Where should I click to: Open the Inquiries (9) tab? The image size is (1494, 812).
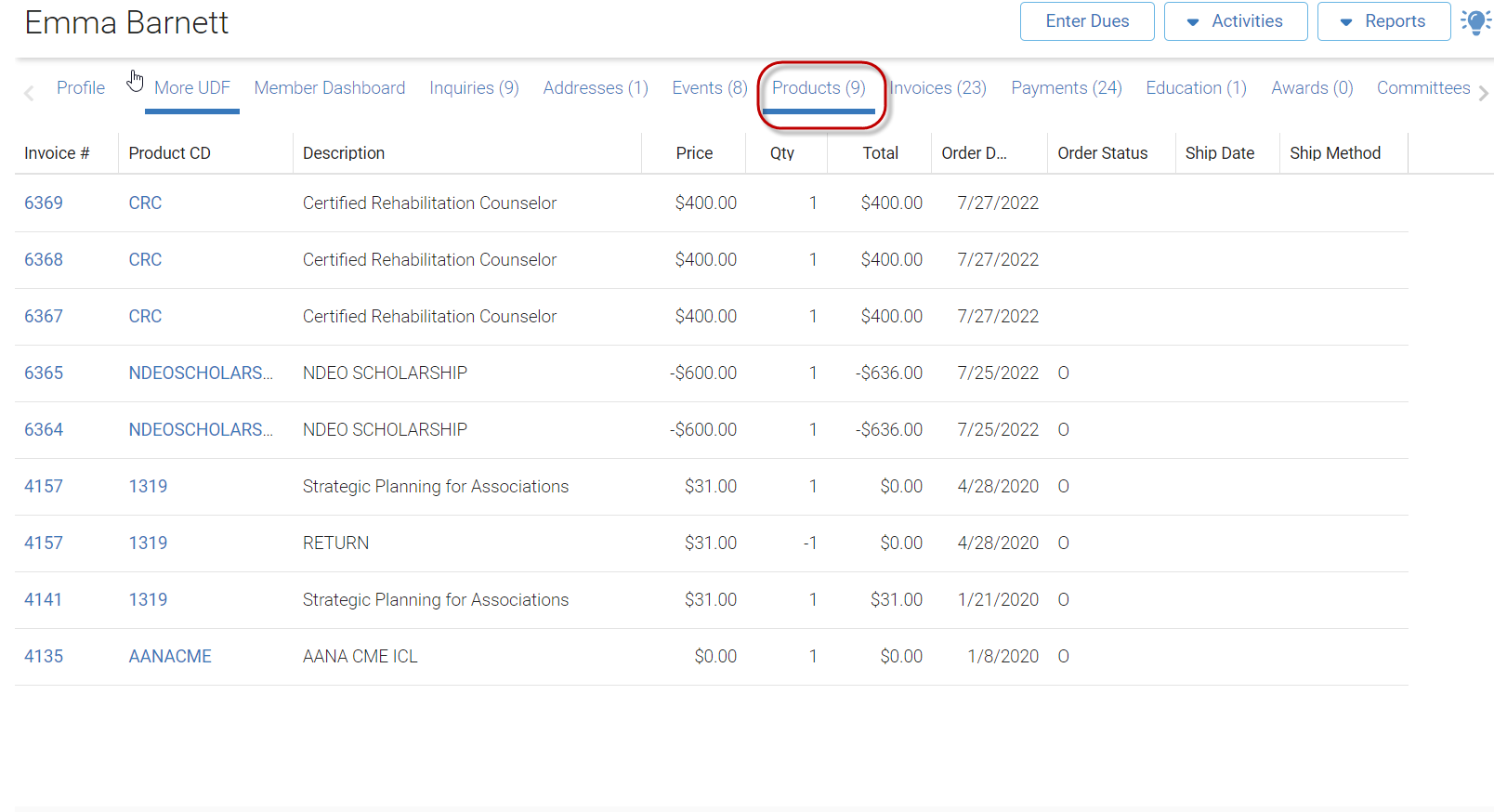click(474, 88)
